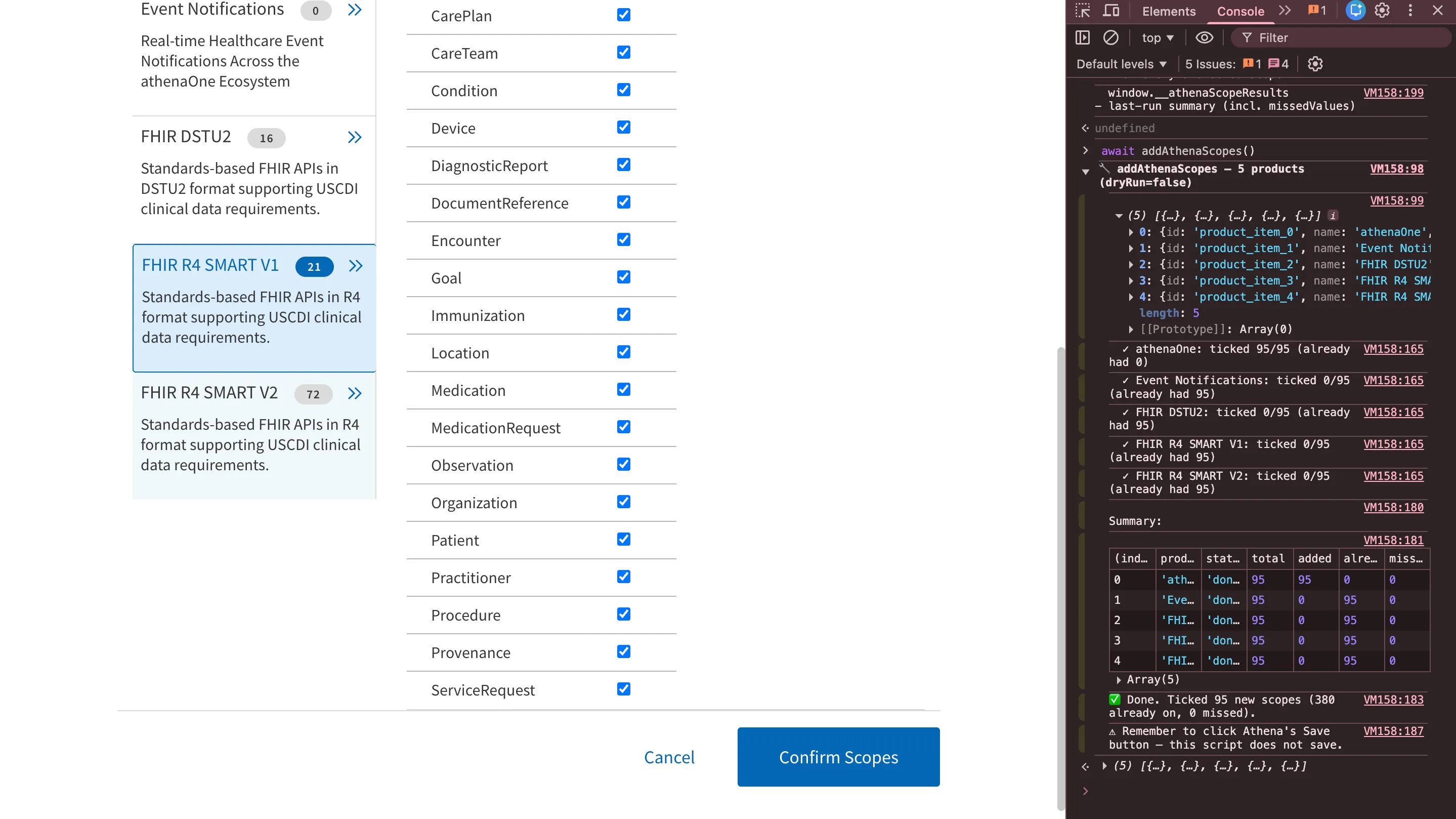Expand Array(5) below the summary table
The height and width of the screenshot is (819, 1456).
tap(1119, 680)
